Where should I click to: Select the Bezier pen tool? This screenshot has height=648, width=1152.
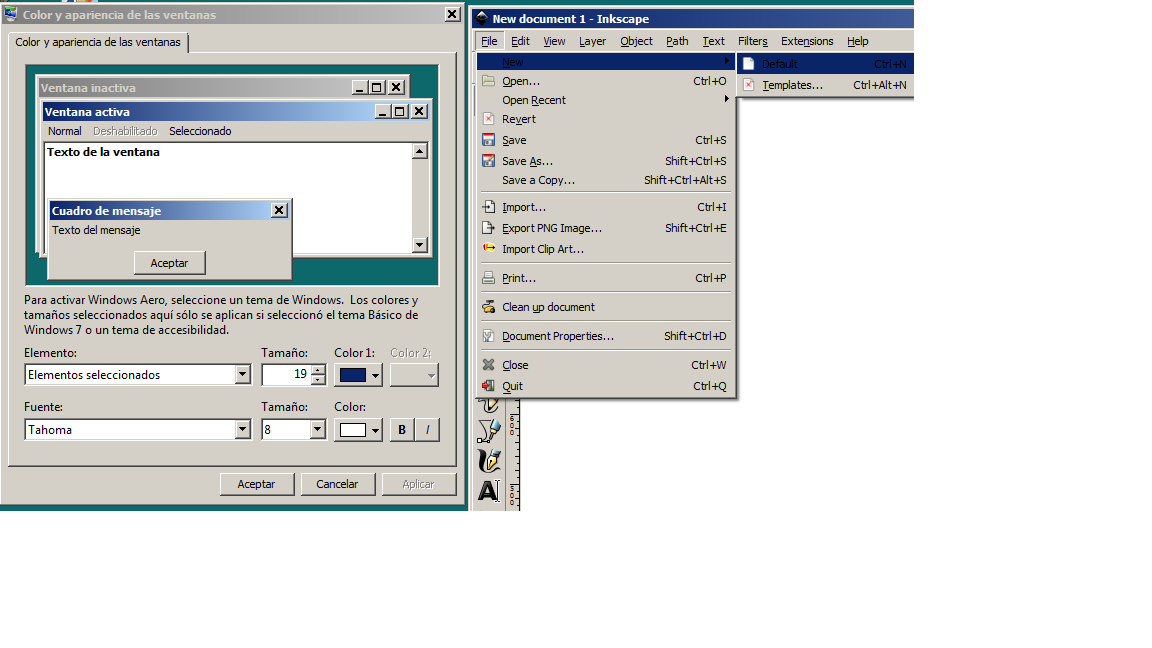pyautogui.click(x=490, y=430)
